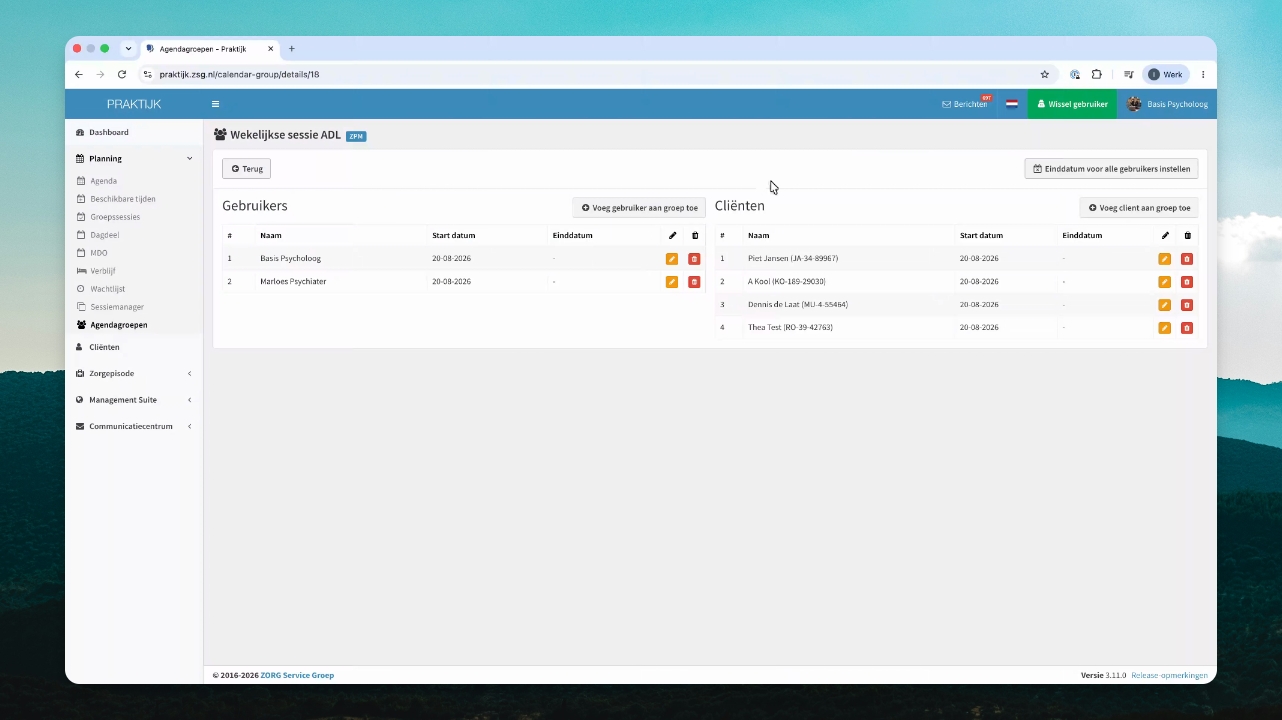
Task: Open the browser media control icon
Action: (1128, 74)
